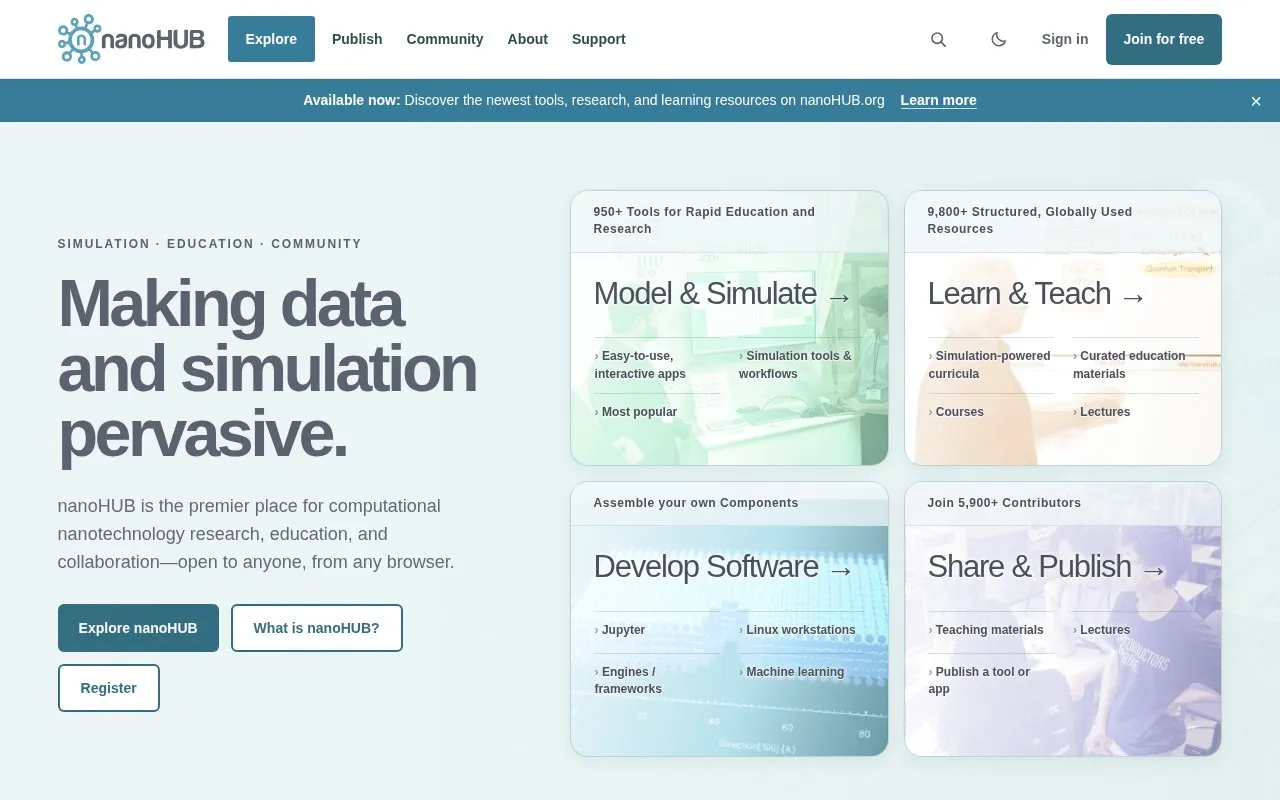This screenshot has height=800, width=1280.
Task: Follow the Learn more banner link
Action: click(x=938, y=100)
